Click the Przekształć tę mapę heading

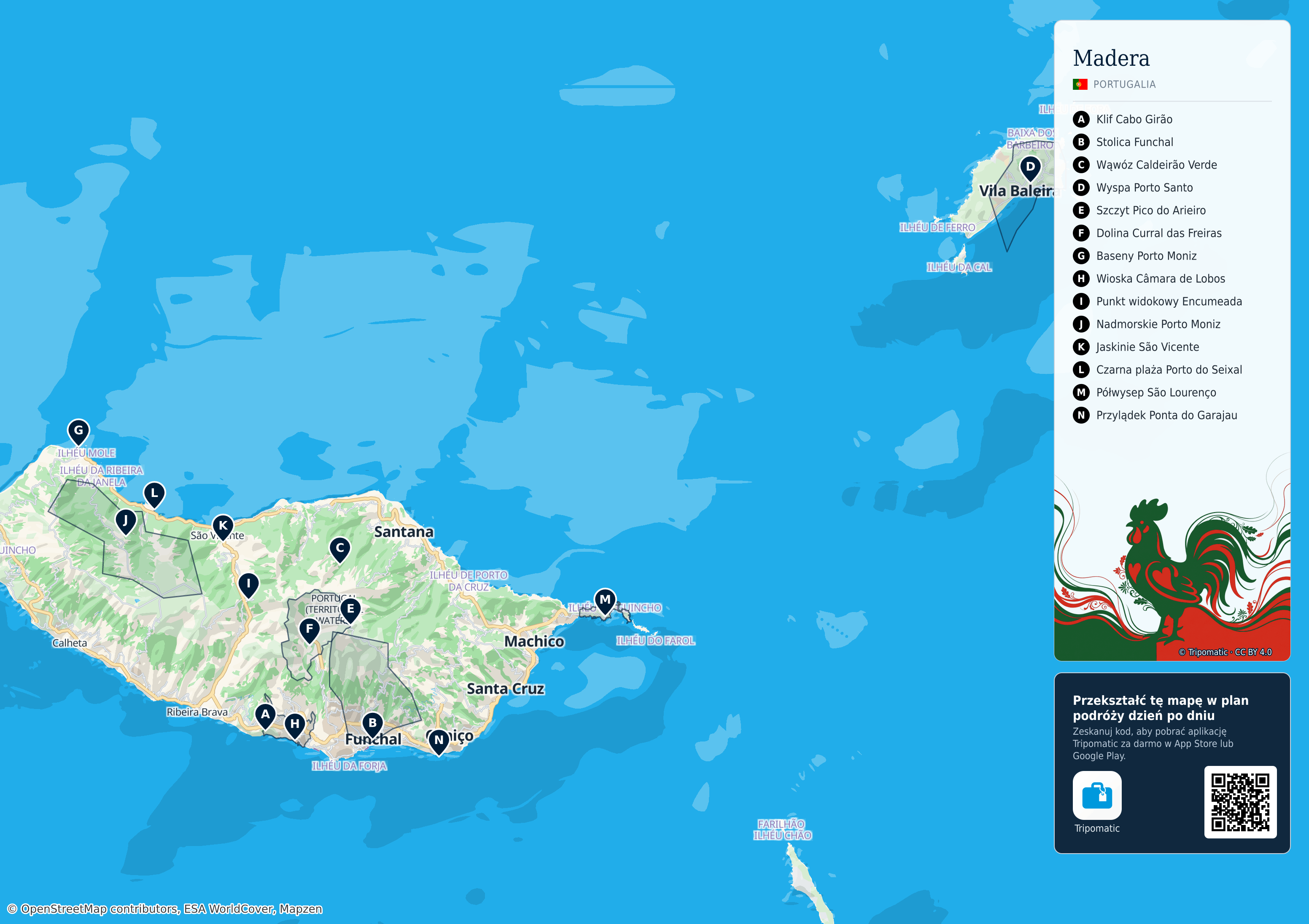coord(1161,708)
